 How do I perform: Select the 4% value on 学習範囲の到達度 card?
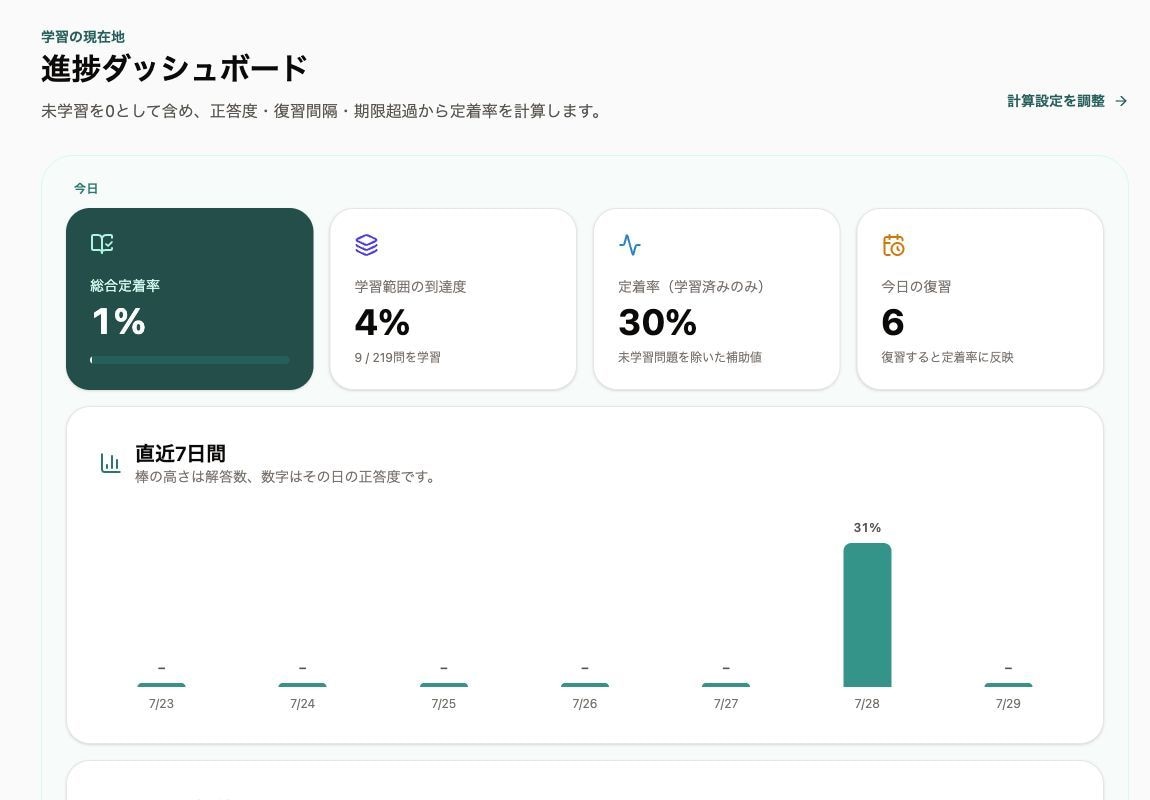click(382, 323)
